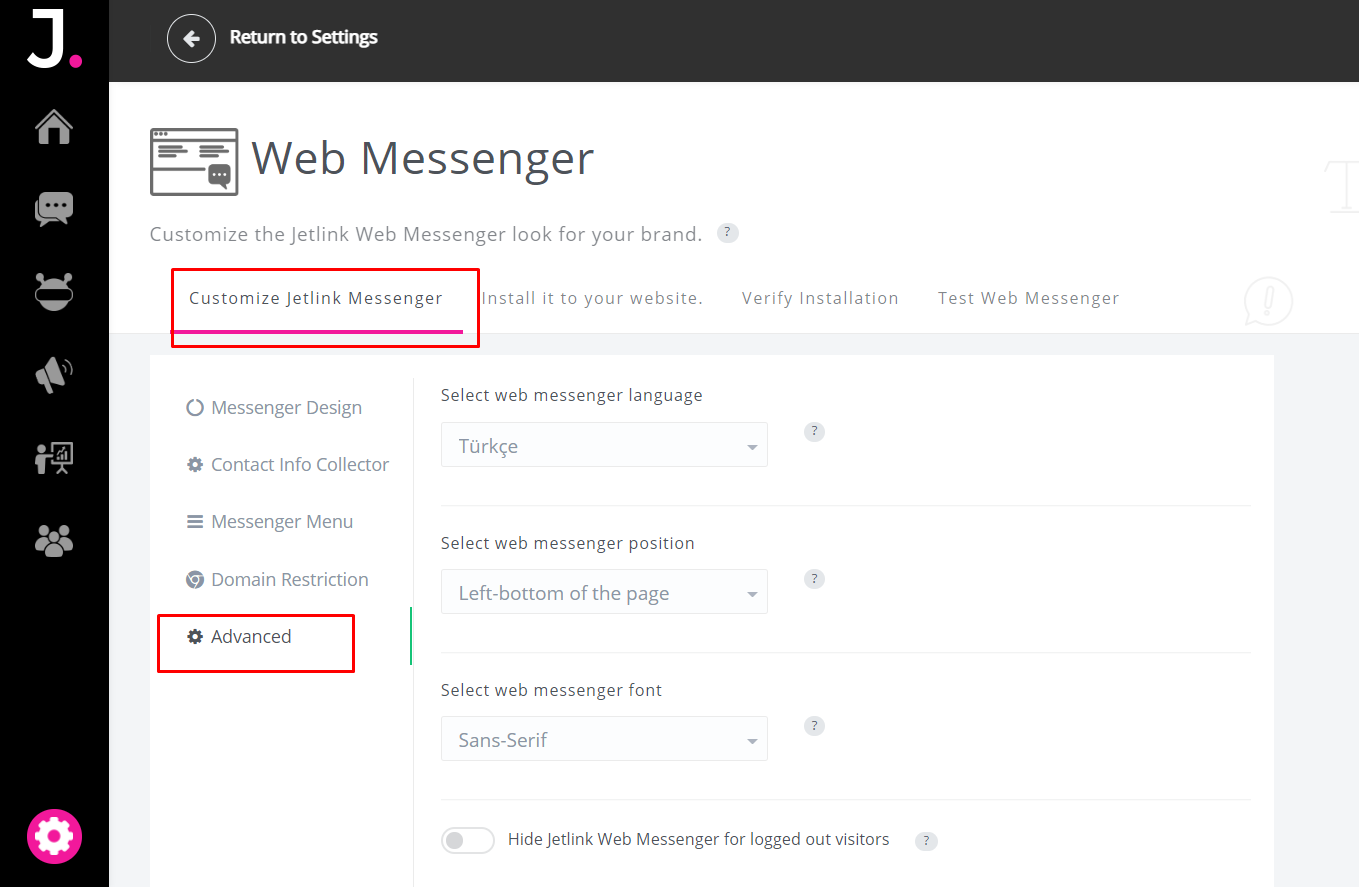Click the Jetlink J logo
Image resolution: width=1359 pixels, height=887 pixels.
coord(54,39)
